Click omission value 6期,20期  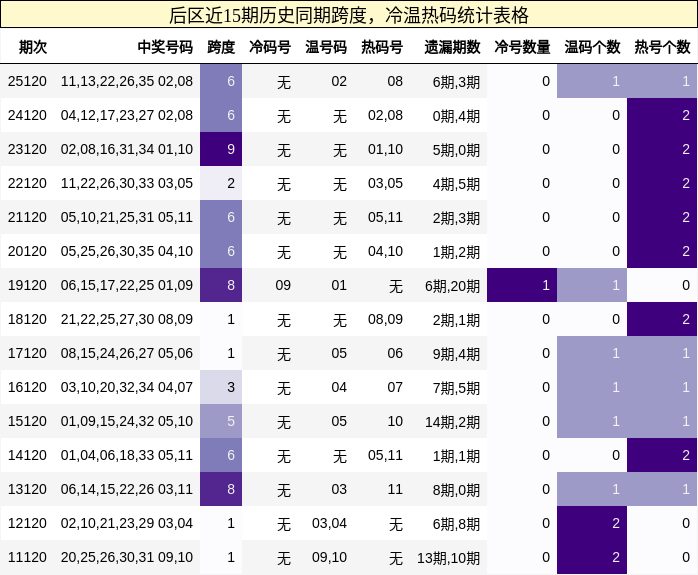pos(453,286)
